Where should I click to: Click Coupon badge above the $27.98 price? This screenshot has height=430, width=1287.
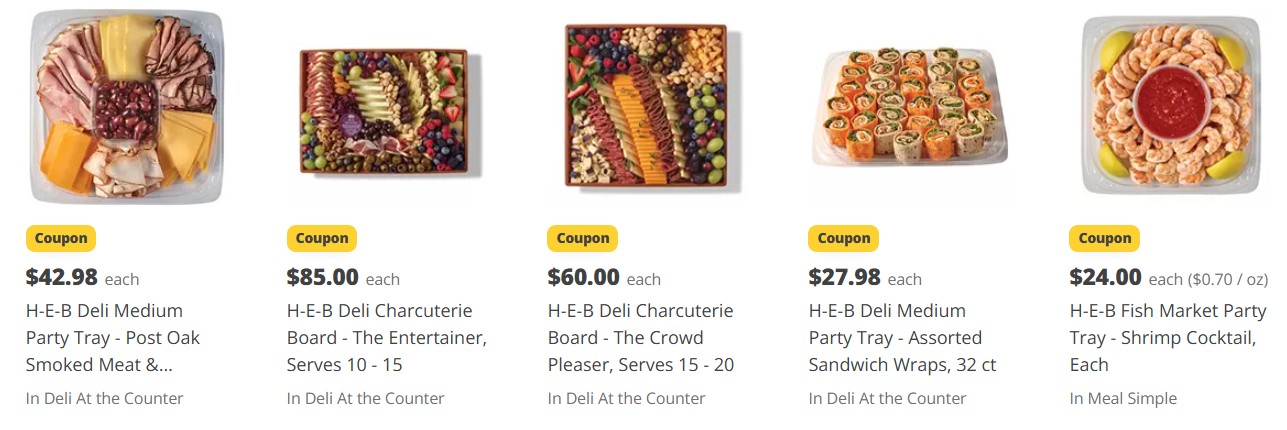pos(844,238)
